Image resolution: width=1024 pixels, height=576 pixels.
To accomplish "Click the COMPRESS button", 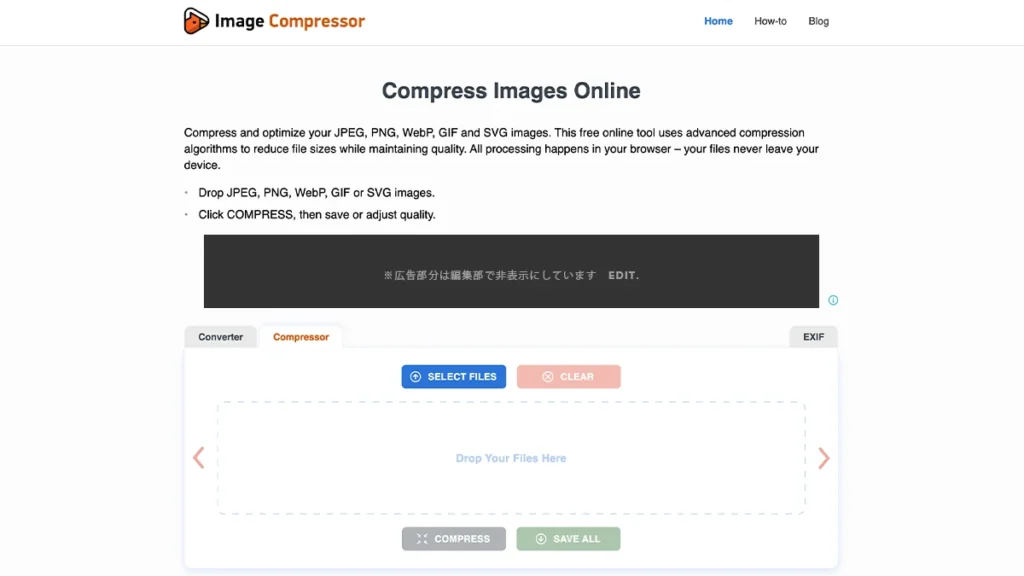I will coord(453,539).
